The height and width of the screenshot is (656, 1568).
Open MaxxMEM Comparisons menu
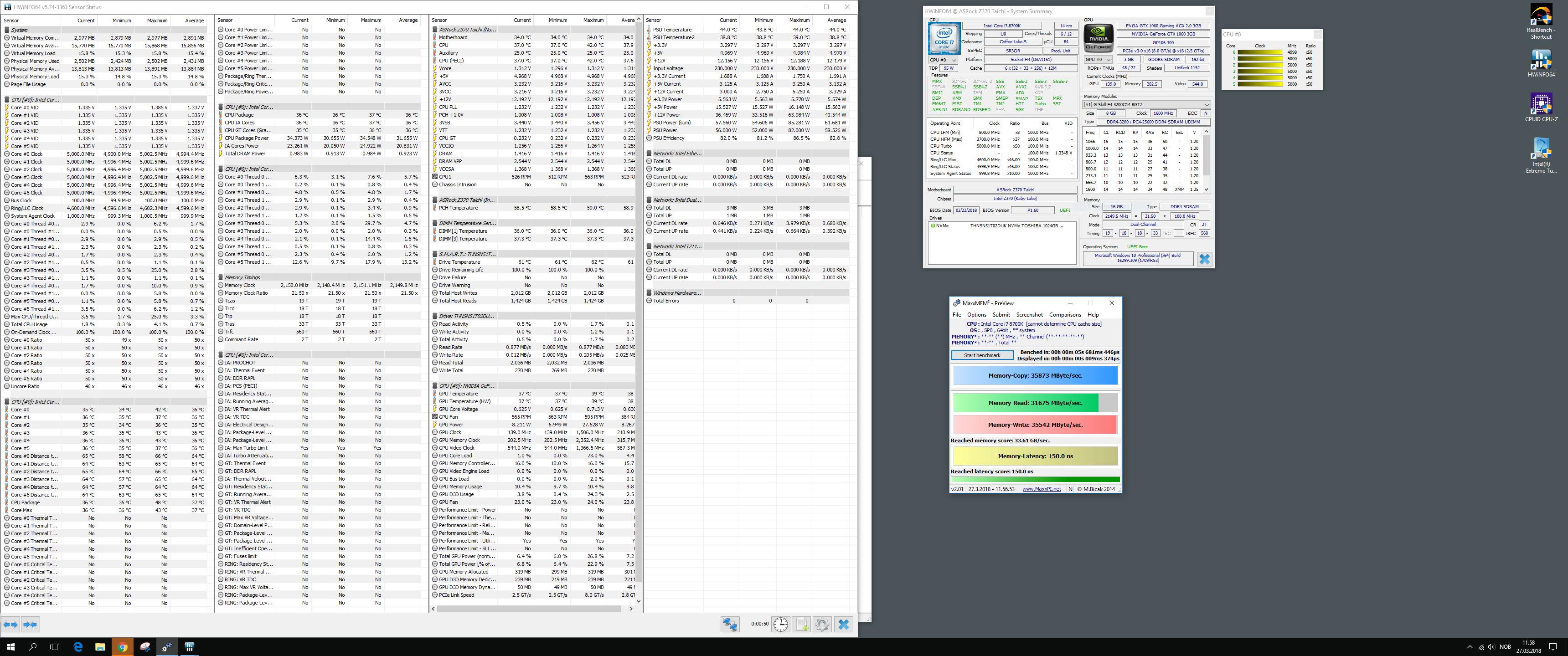pos(1065,315)
